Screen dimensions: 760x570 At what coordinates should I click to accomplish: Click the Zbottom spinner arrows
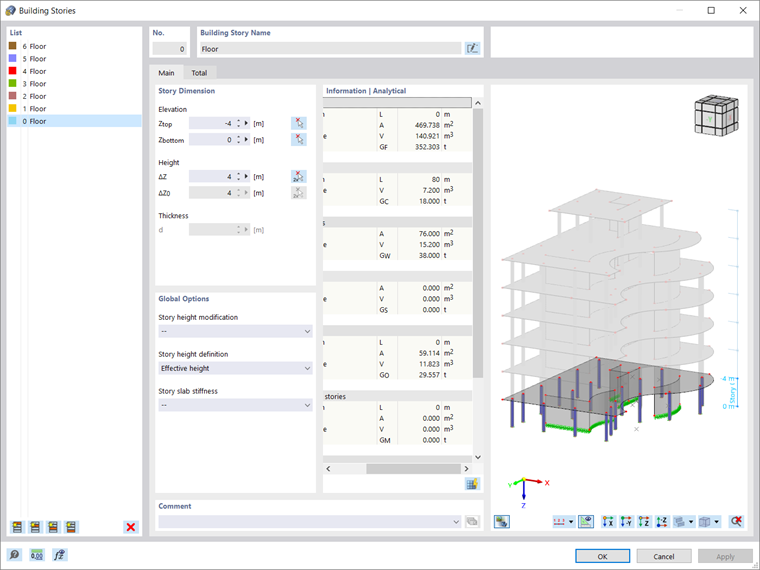click(238, 140)
